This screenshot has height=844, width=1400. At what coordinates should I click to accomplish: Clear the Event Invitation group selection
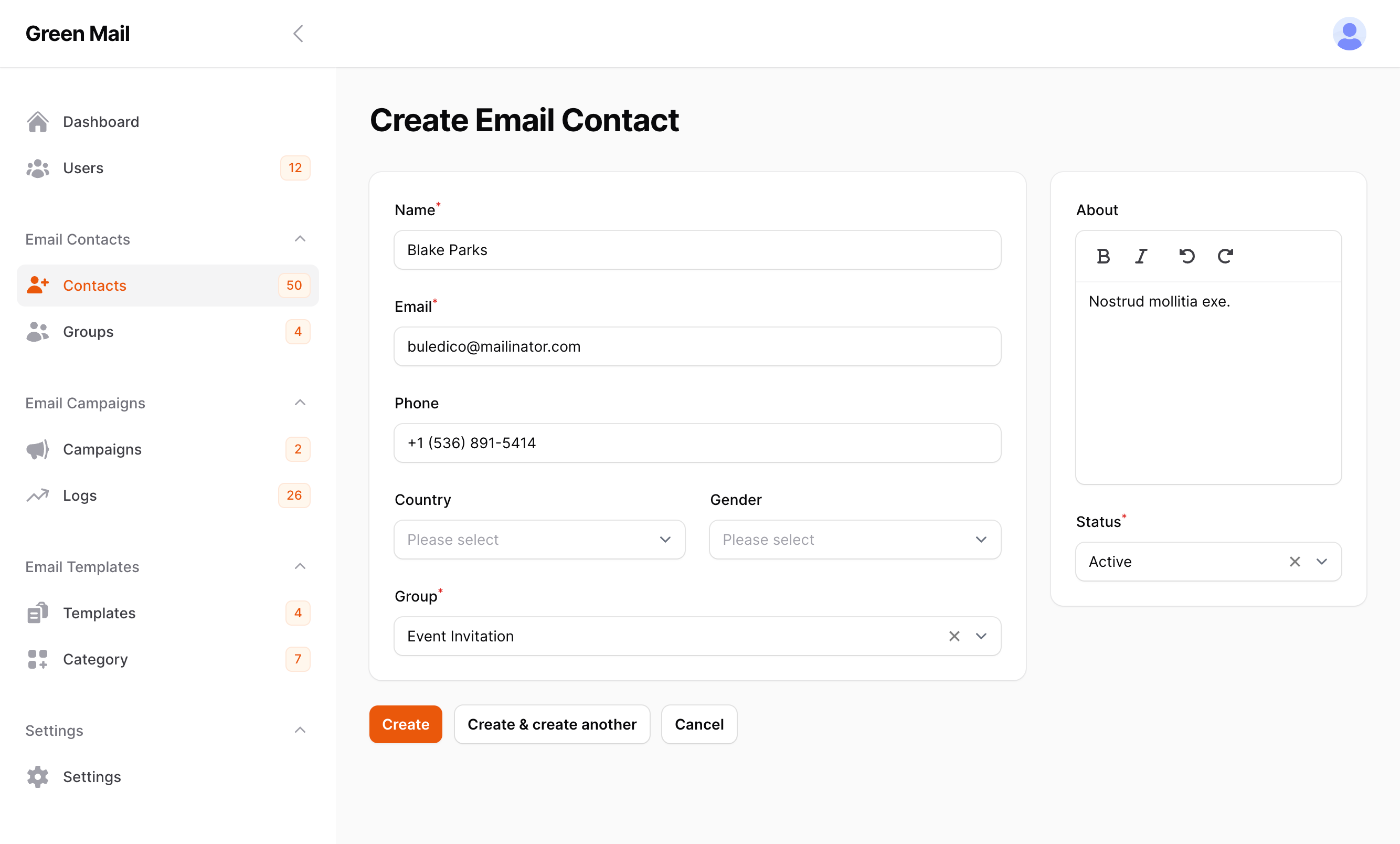point(953,636)
